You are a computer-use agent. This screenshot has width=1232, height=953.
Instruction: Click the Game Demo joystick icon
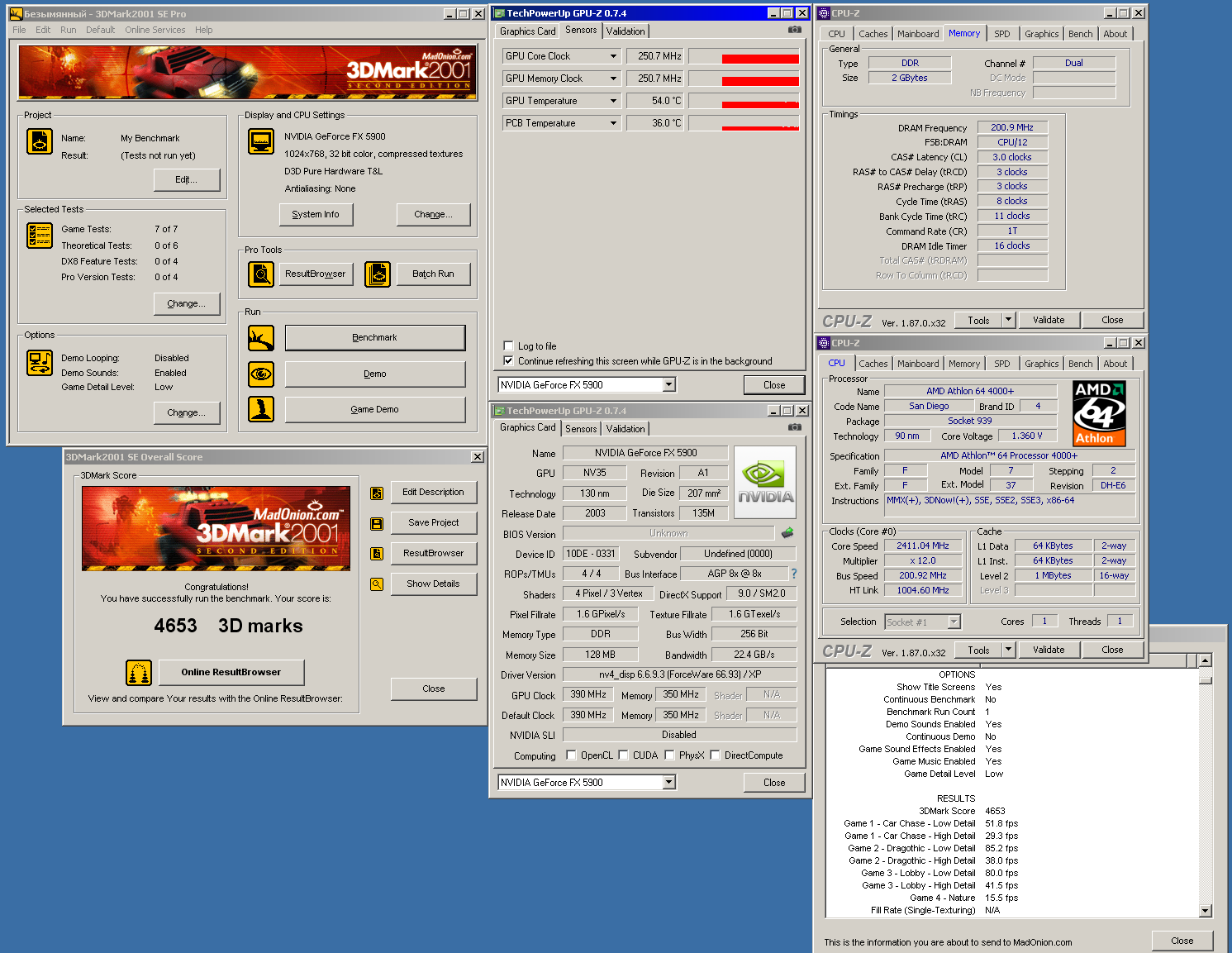261,409
